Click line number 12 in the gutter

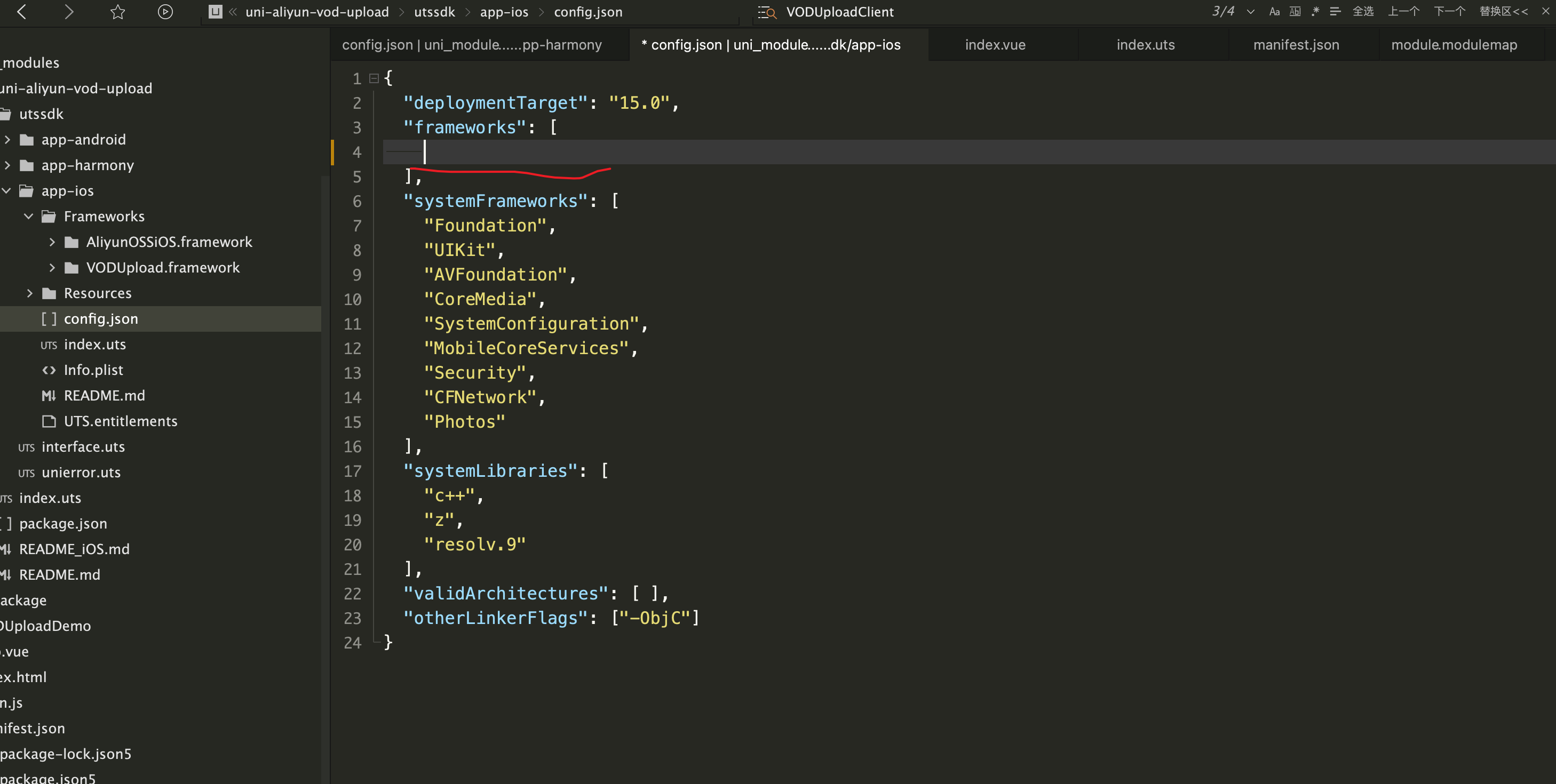click(x=353, y=348)
